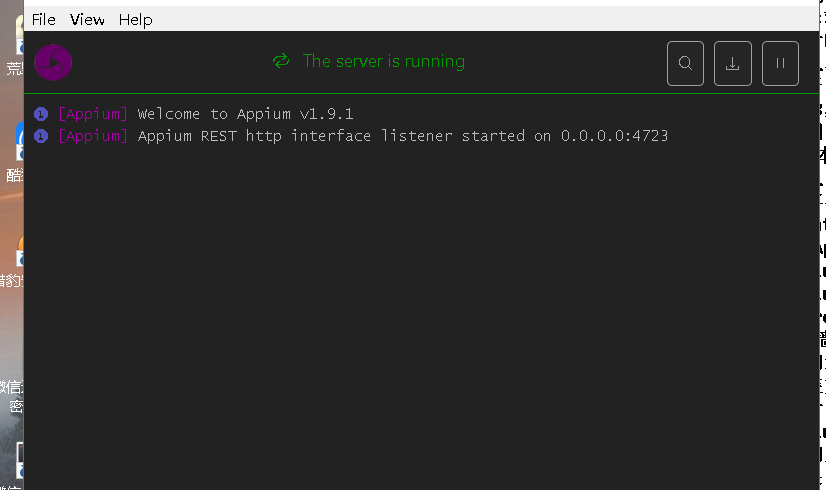Click the [Appium] tag on the REST line

pyautogui.click(x=93, y=136)
